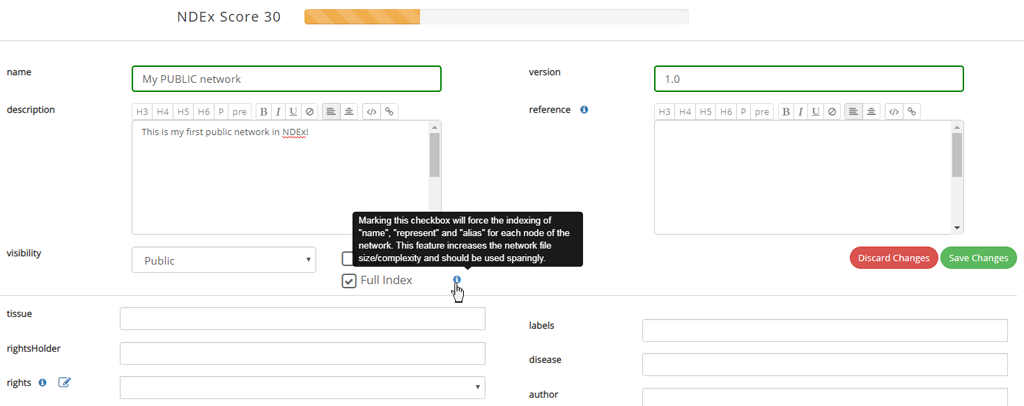Apply H5 heading in reference toolbar
Viewport: 1024px width, 406px height.
(x=706, y=112)
